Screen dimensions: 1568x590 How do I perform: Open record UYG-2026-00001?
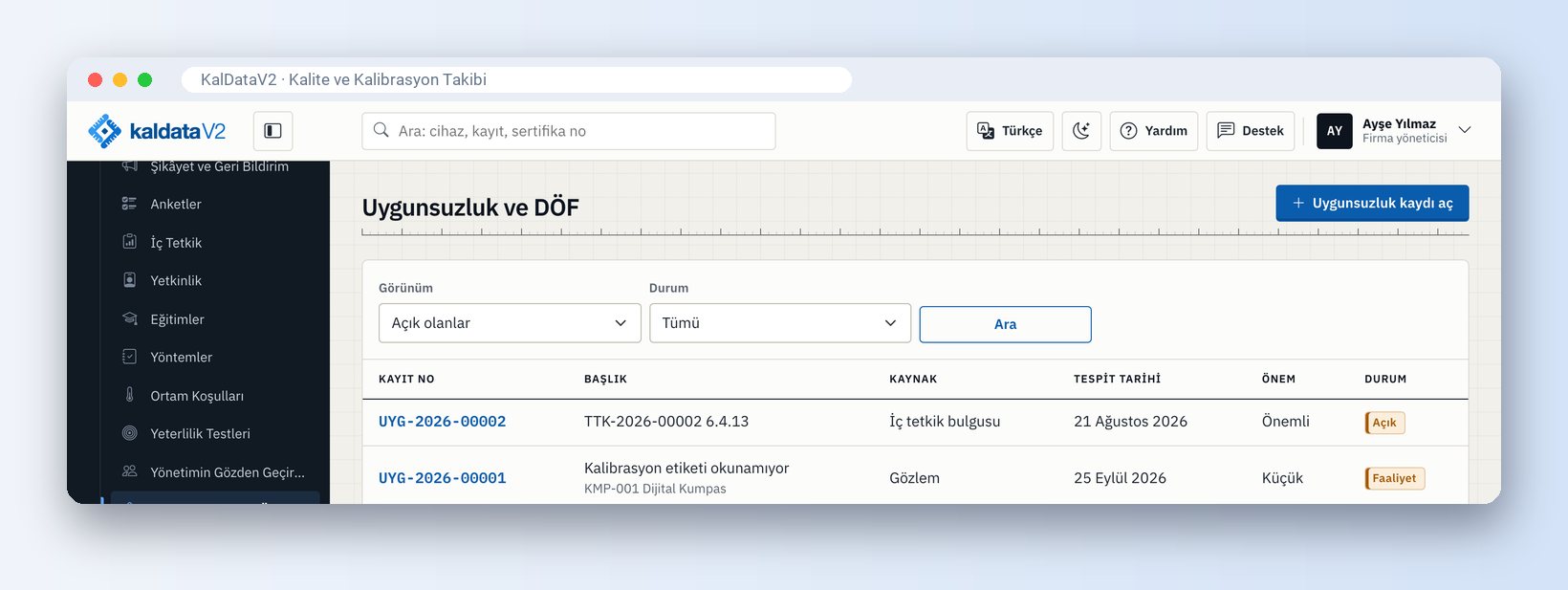(442, 478)
